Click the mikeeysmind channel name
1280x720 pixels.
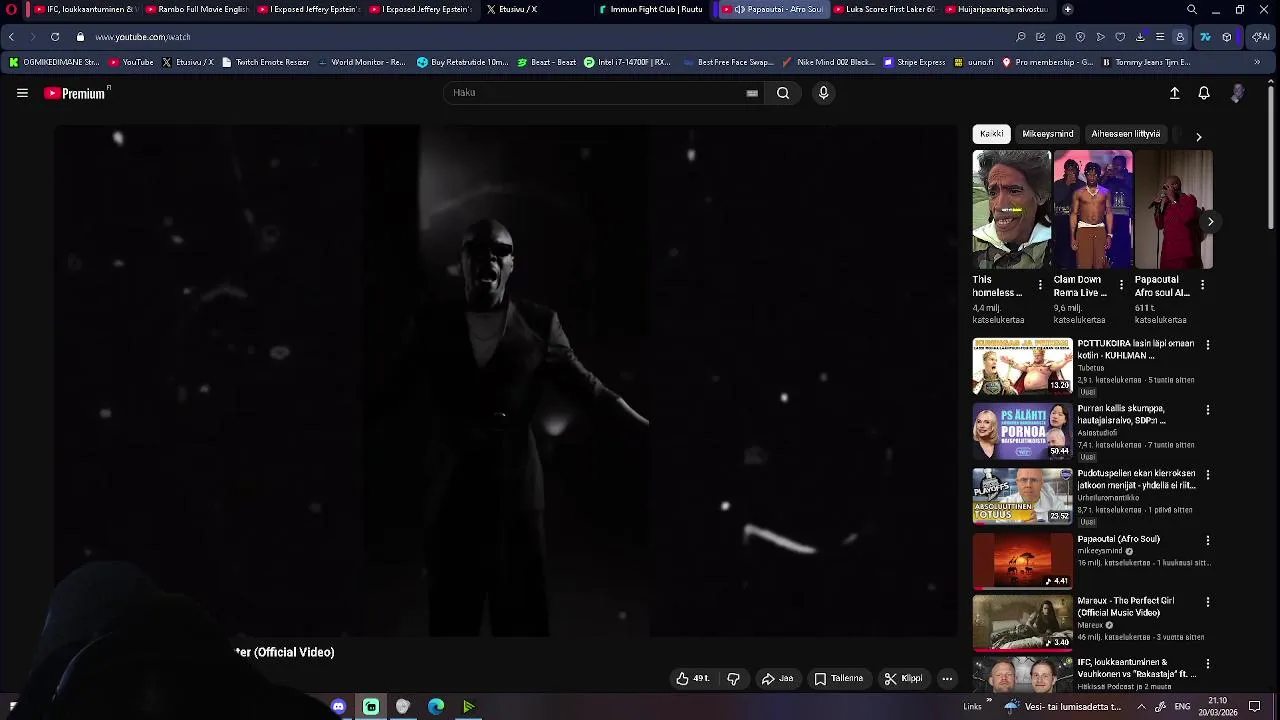[1101, 551]
